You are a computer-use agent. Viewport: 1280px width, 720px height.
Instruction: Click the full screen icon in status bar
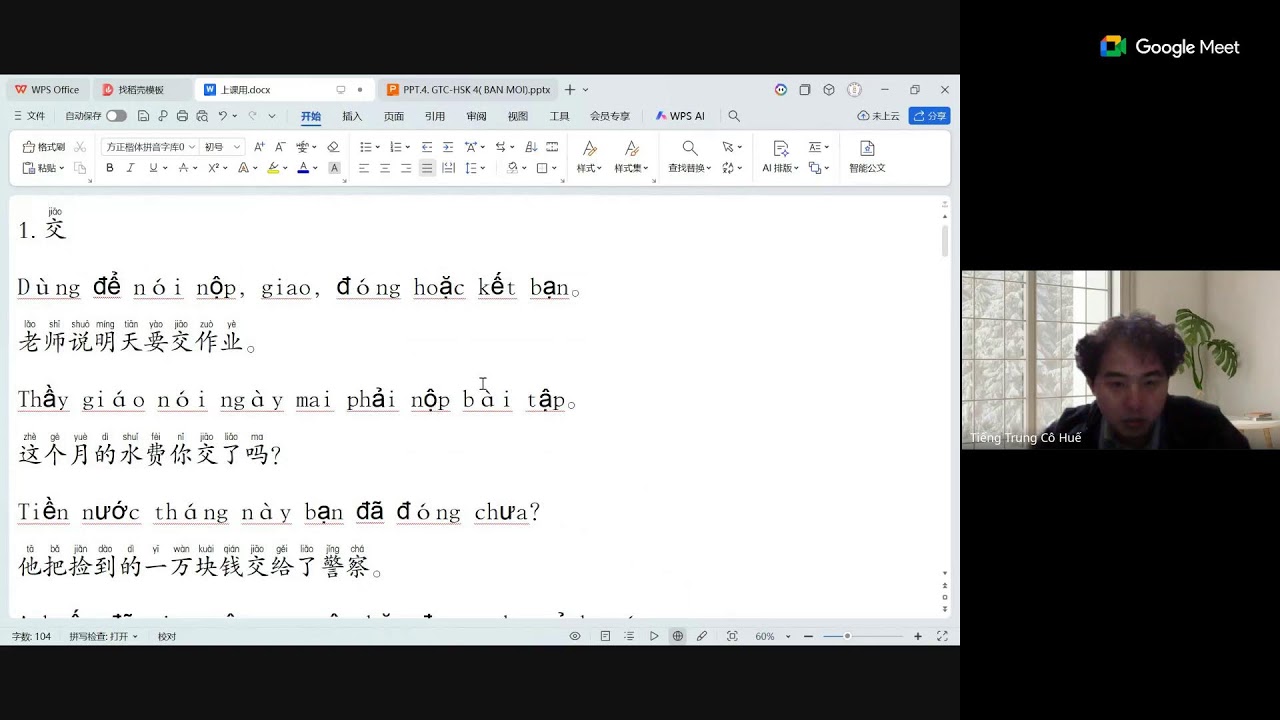pos(942,636)
